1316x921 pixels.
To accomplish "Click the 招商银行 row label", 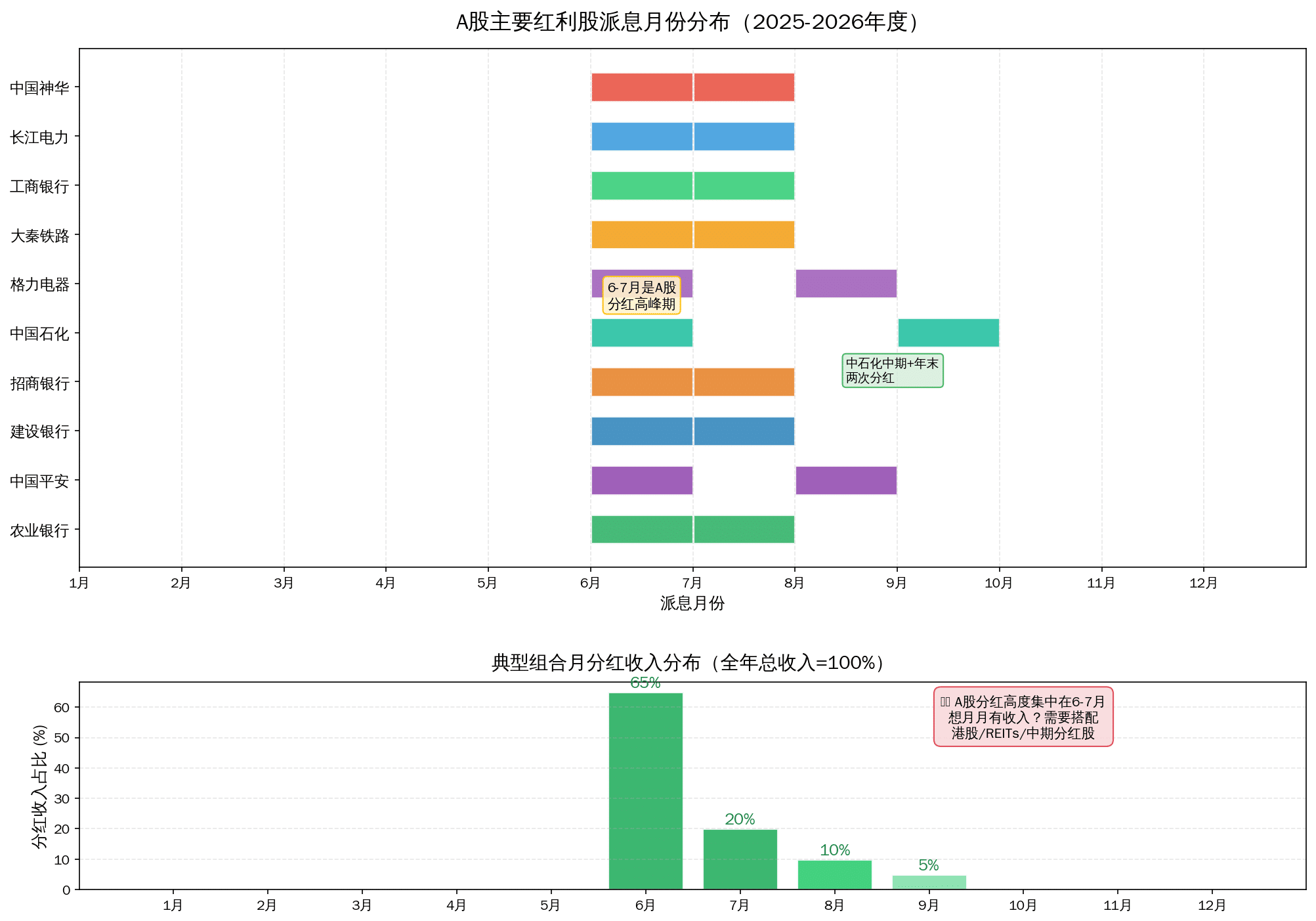I will [x=39, y=383].
